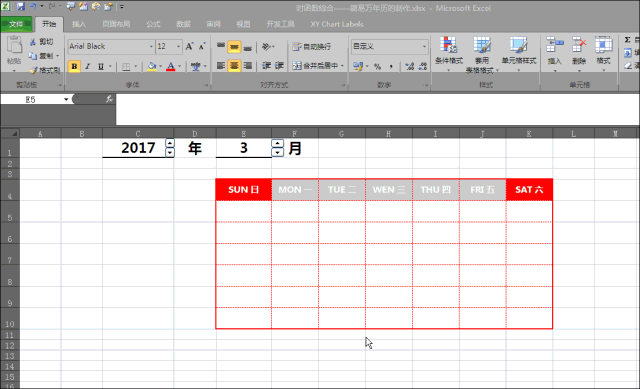Viewport: 640px width, 389px height.
Task: Switch to the Insert tab
Action: pyautogui.click(x=79, y=24)
